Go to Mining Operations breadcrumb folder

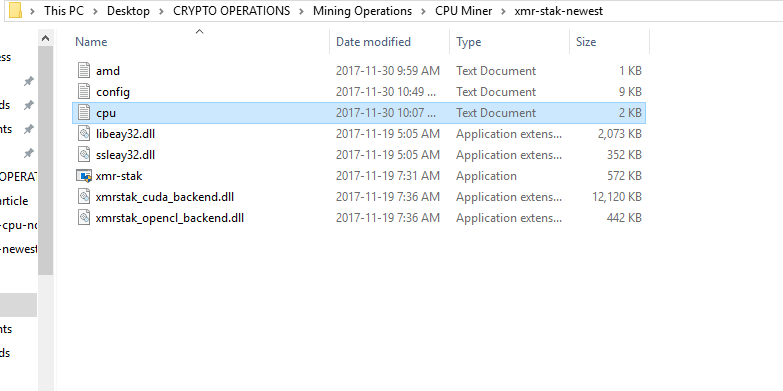click(363, 10)
